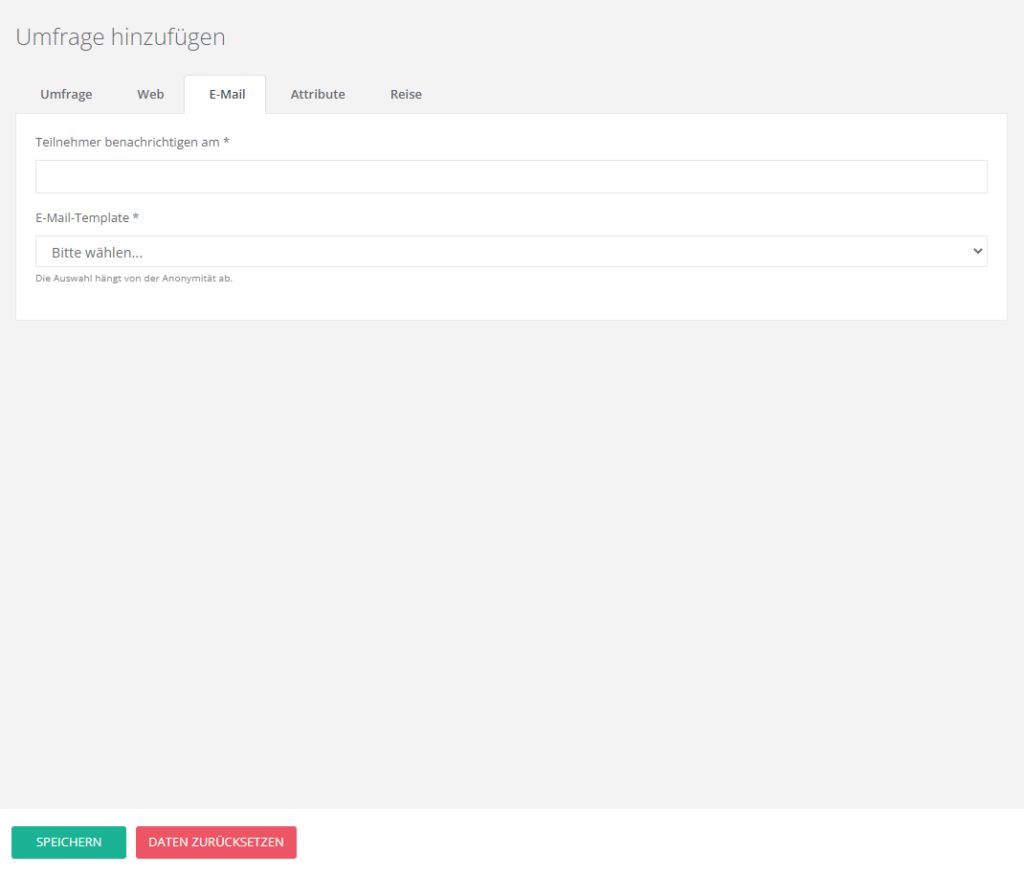The width and height of the screenshot is (1024, 876).
Task: Click the Anonymität hint text below dropdown
Action: pos(134,278)
